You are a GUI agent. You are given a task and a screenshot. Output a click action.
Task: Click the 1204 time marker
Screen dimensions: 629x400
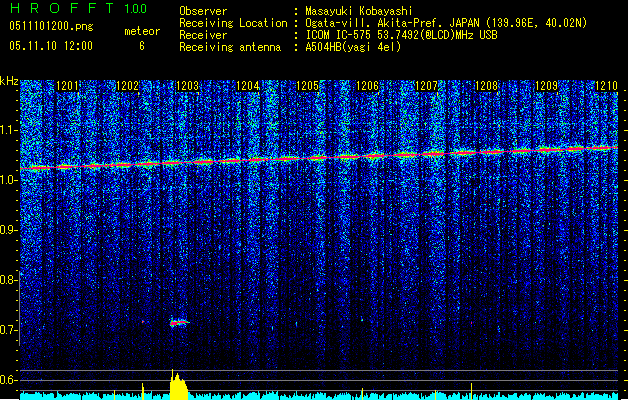pyautogui.click(x=248, y=86)
